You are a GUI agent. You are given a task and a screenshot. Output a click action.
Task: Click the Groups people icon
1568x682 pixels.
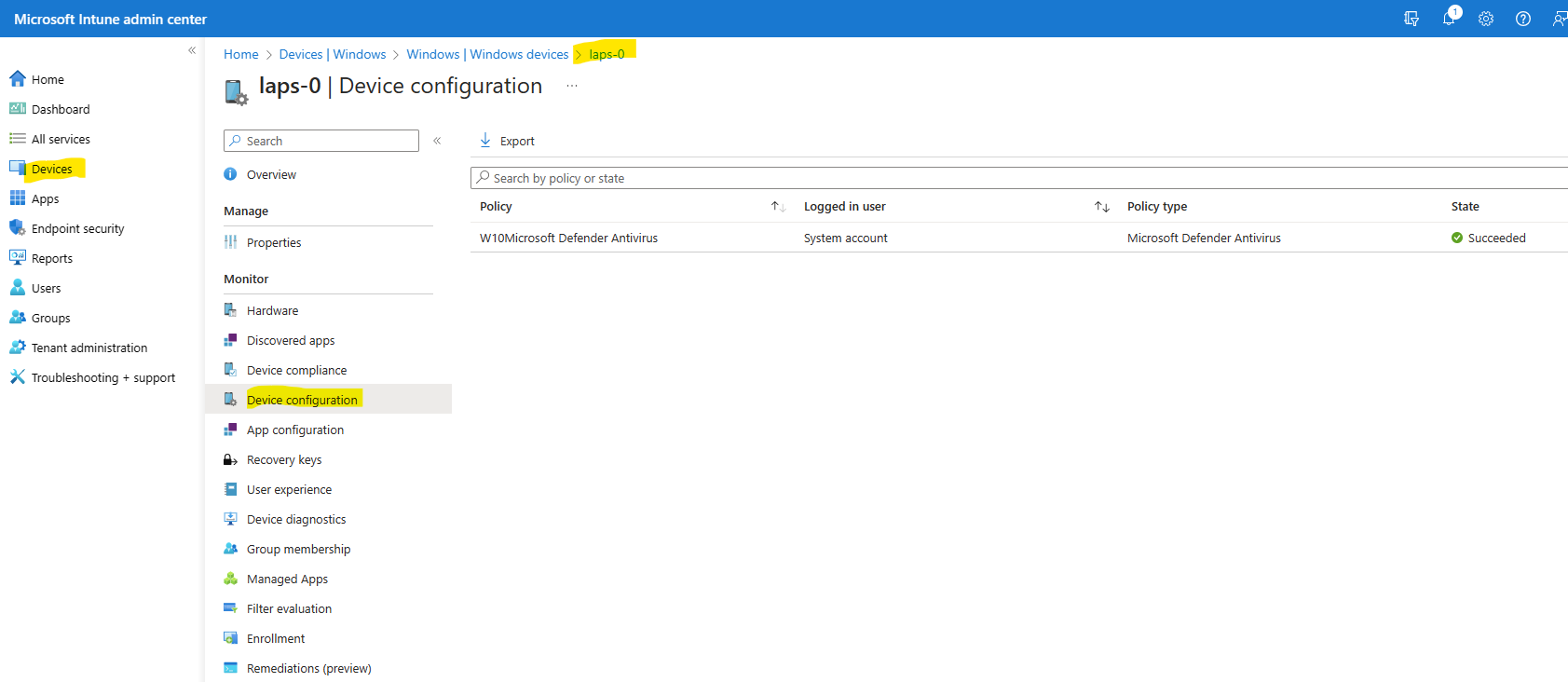[18, 318]
